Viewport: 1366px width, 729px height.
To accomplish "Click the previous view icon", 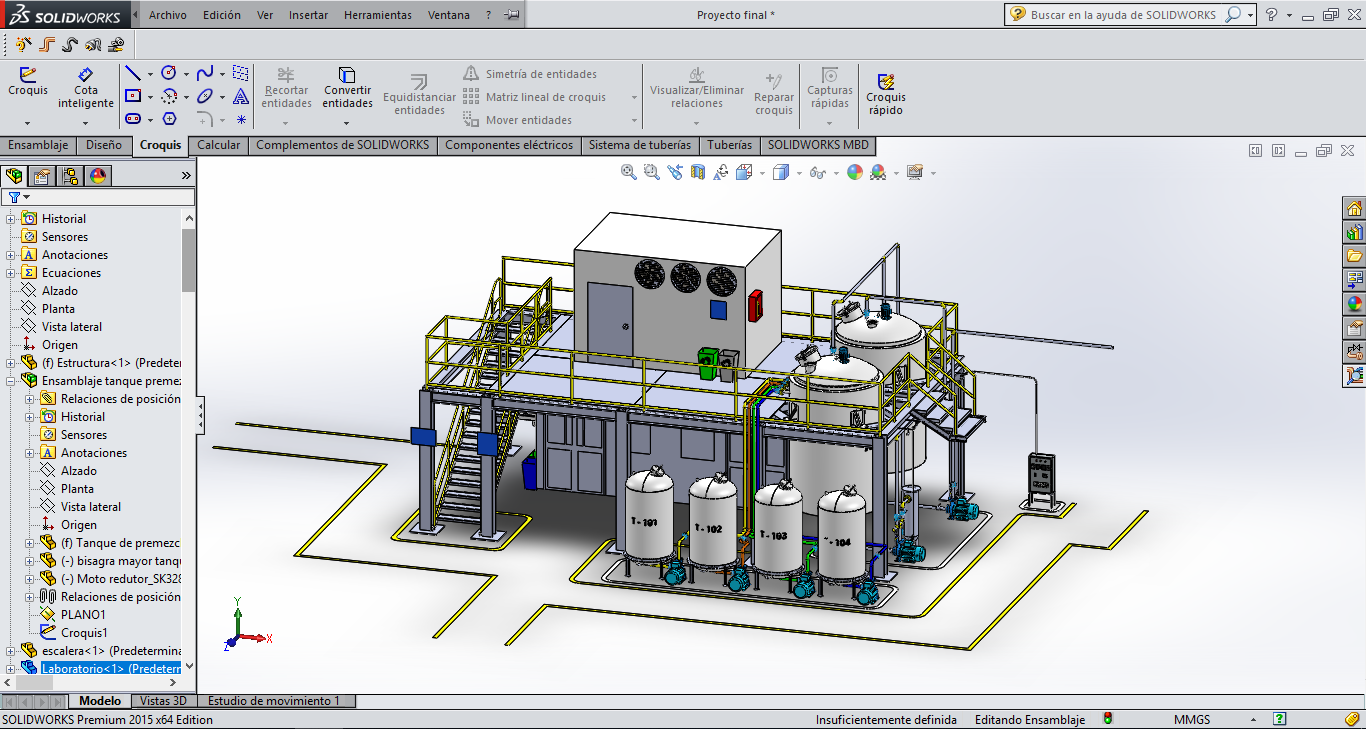I will tap(675, 172).
